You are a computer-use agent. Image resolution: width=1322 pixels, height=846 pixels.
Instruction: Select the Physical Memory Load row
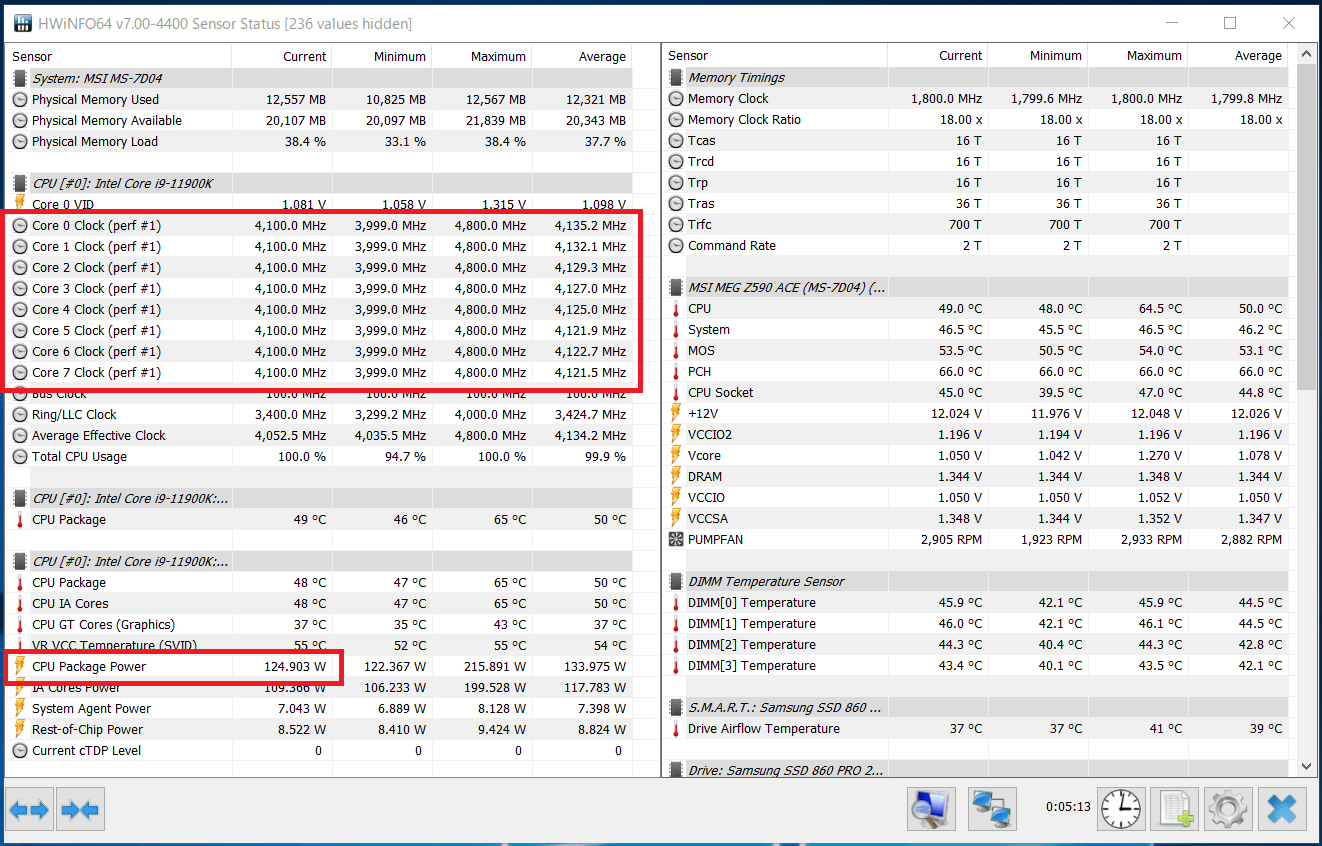point(319,141)
